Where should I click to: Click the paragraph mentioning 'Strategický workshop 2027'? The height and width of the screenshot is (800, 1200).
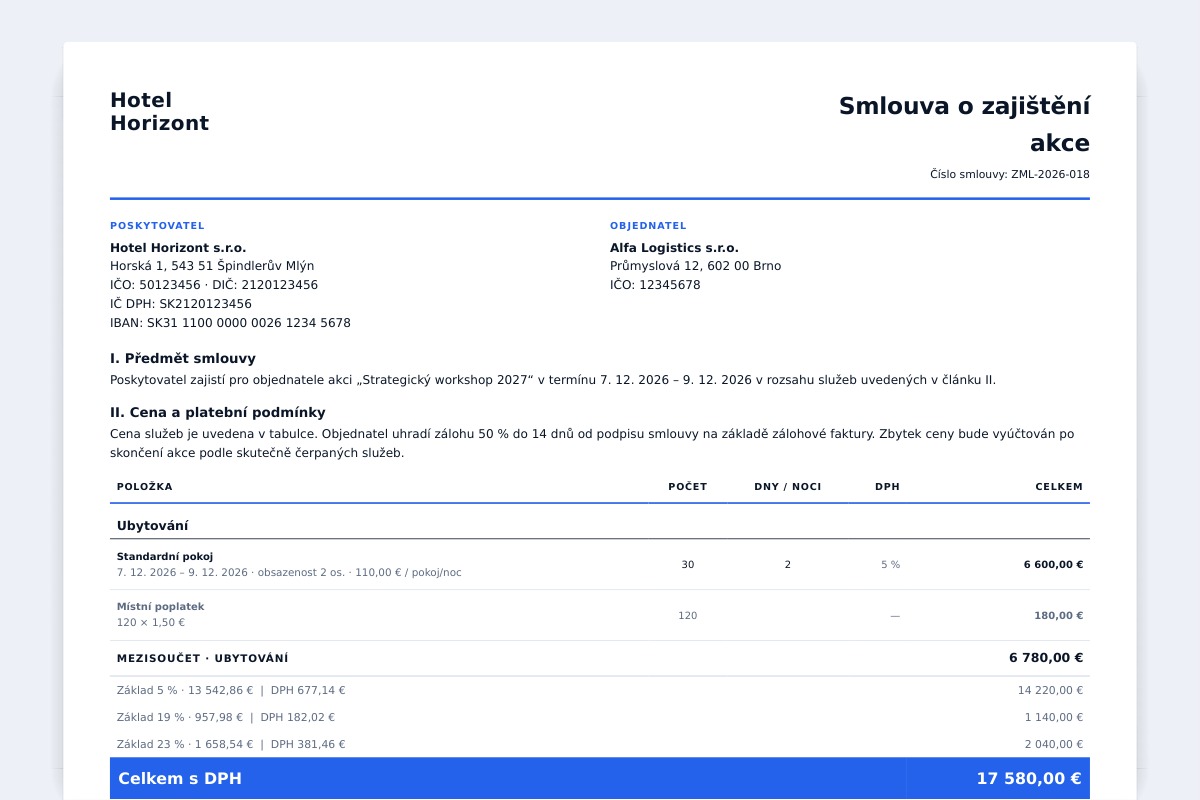[553, 380]
